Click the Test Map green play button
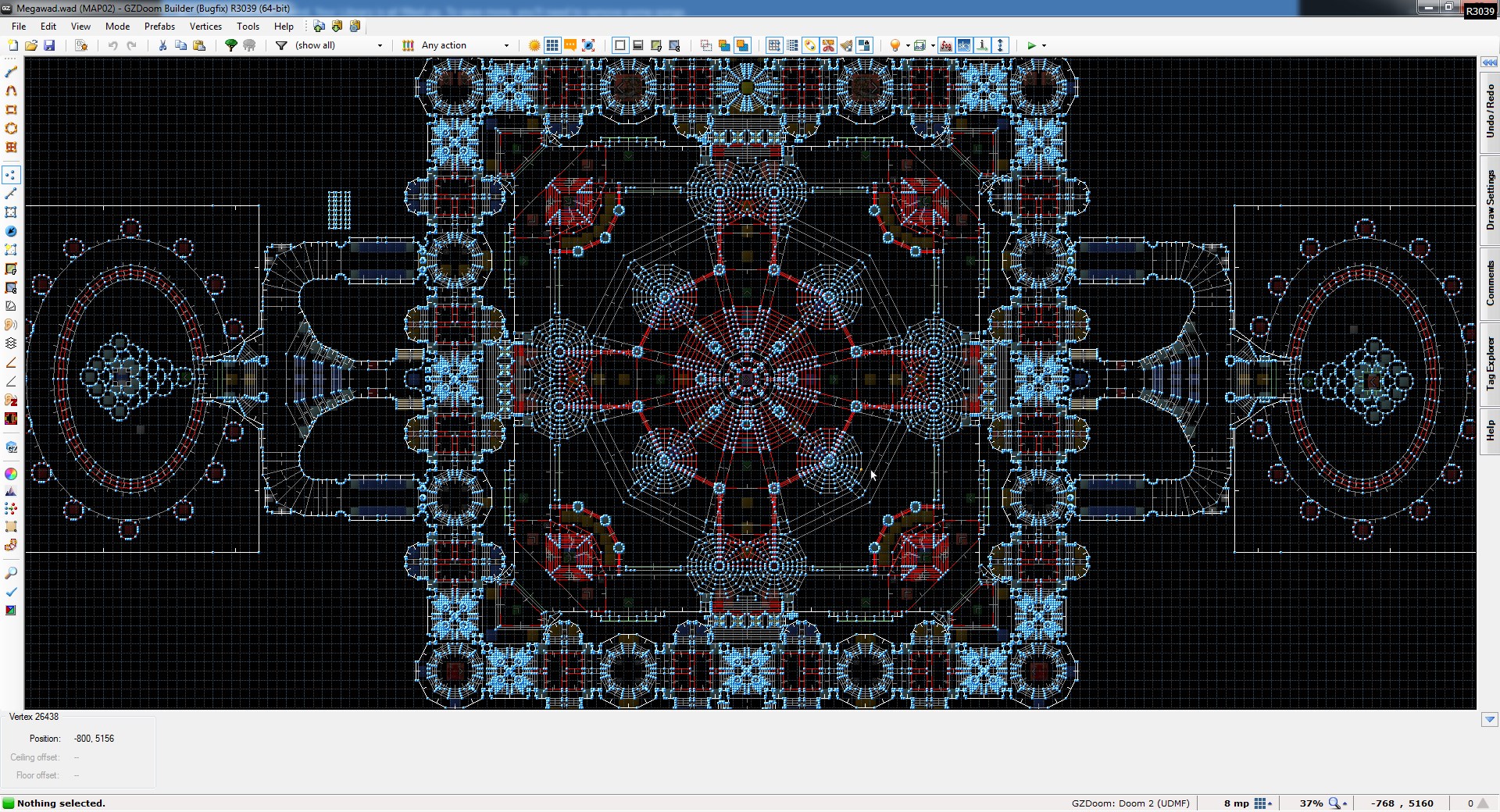Screen dimensions: 1500x812 coord(1031,45)
